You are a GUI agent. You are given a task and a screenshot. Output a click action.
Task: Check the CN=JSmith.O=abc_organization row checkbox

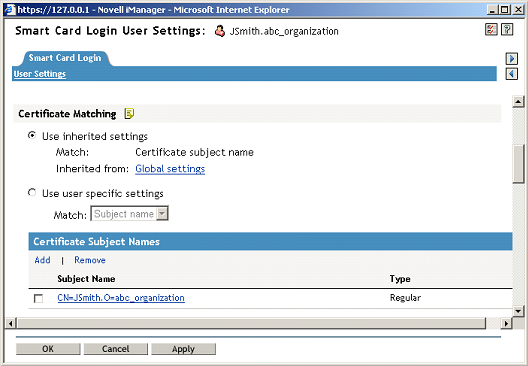pyautogui.click(x=38, y=298)
